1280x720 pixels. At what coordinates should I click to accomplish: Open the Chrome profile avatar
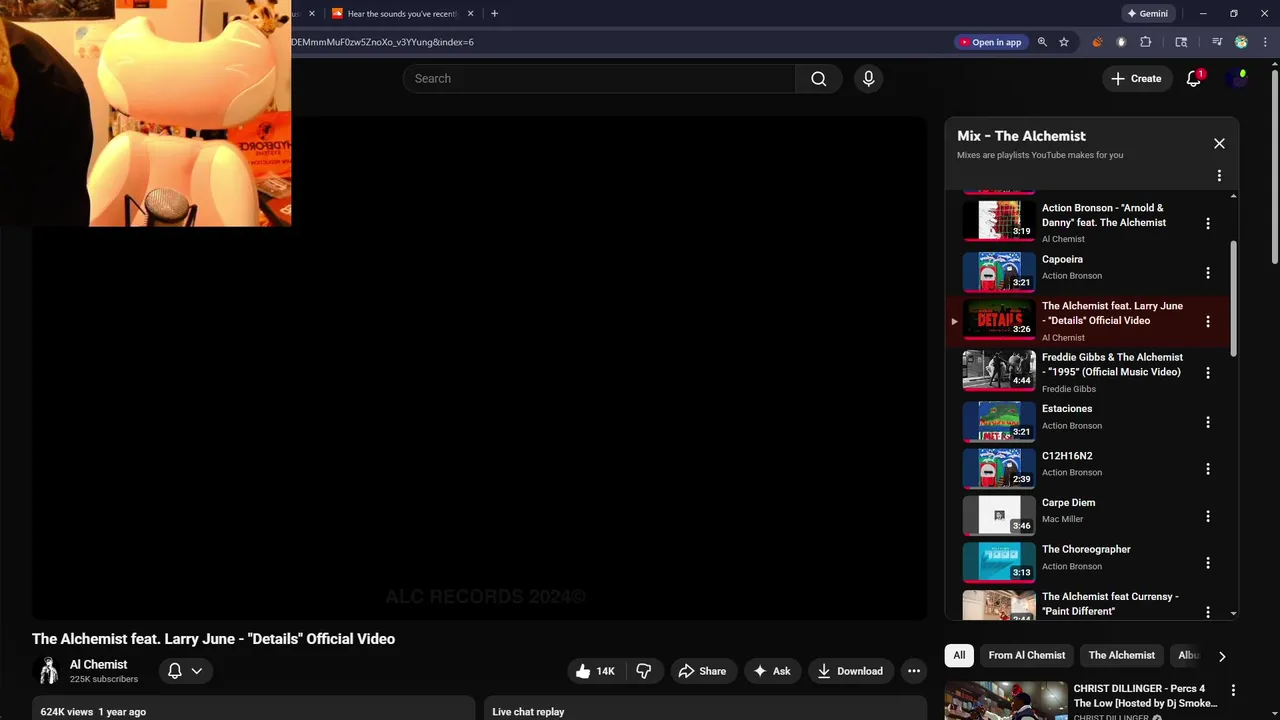pos(1241,42)
